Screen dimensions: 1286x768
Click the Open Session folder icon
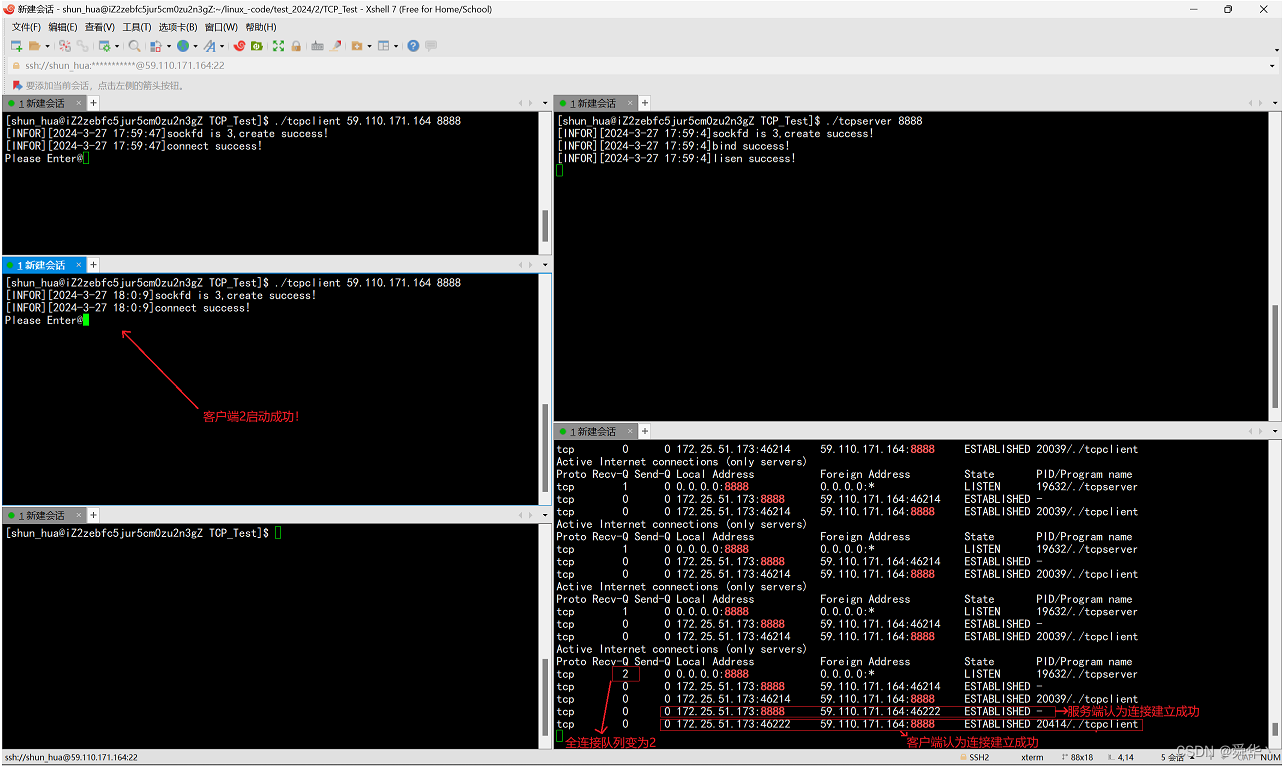[34, 46]
